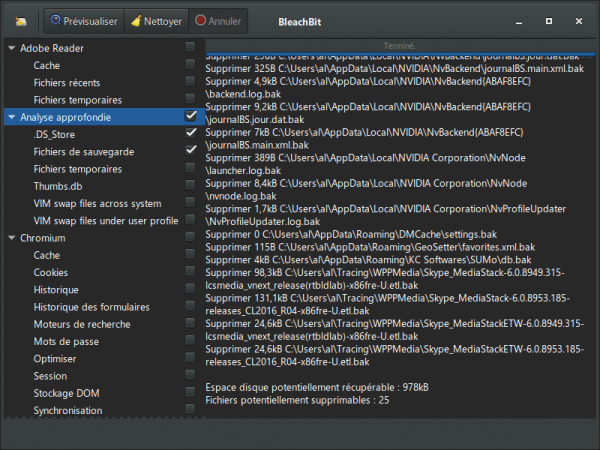Select Fichiers récents row
The width and height of the screenshot is (600, 450).
pos(104,83)
